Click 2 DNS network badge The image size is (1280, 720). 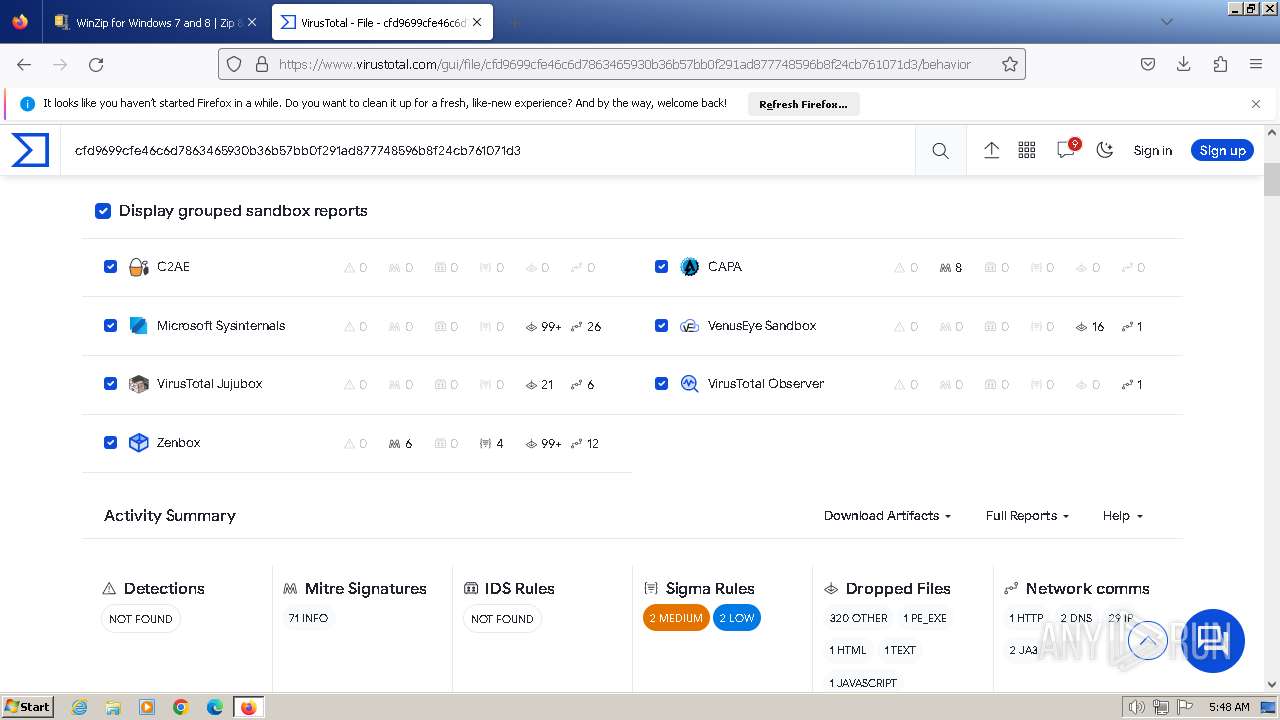(x=1076, y=618)
